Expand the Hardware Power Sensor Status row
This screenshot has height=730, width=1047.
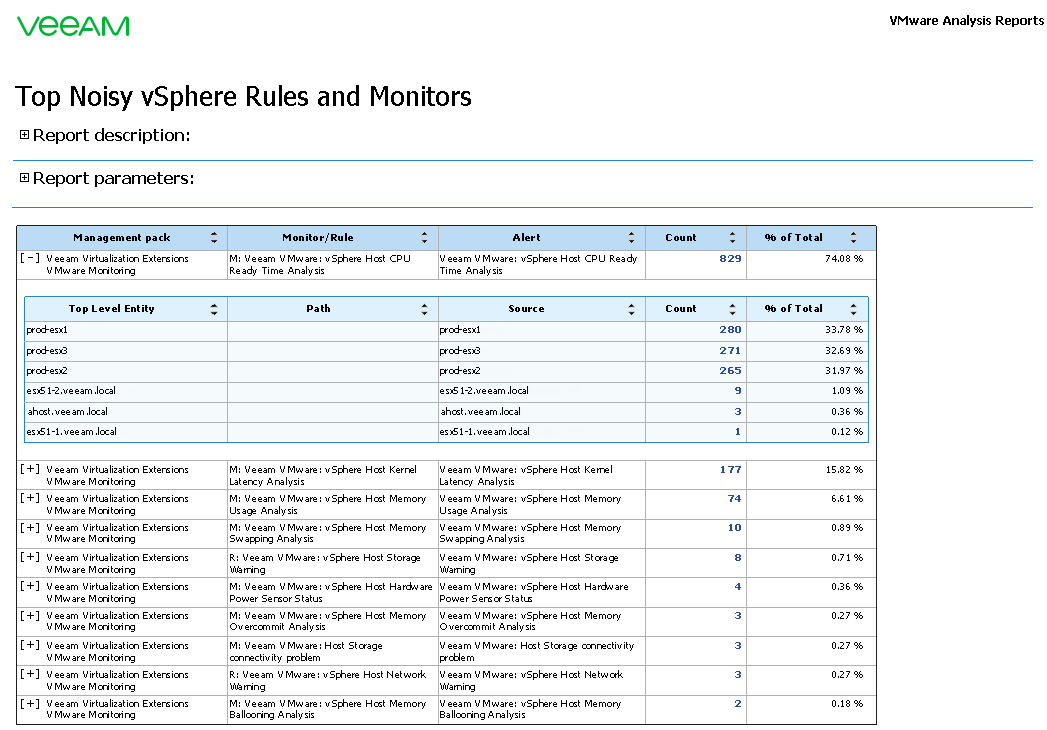click(29, 586)
